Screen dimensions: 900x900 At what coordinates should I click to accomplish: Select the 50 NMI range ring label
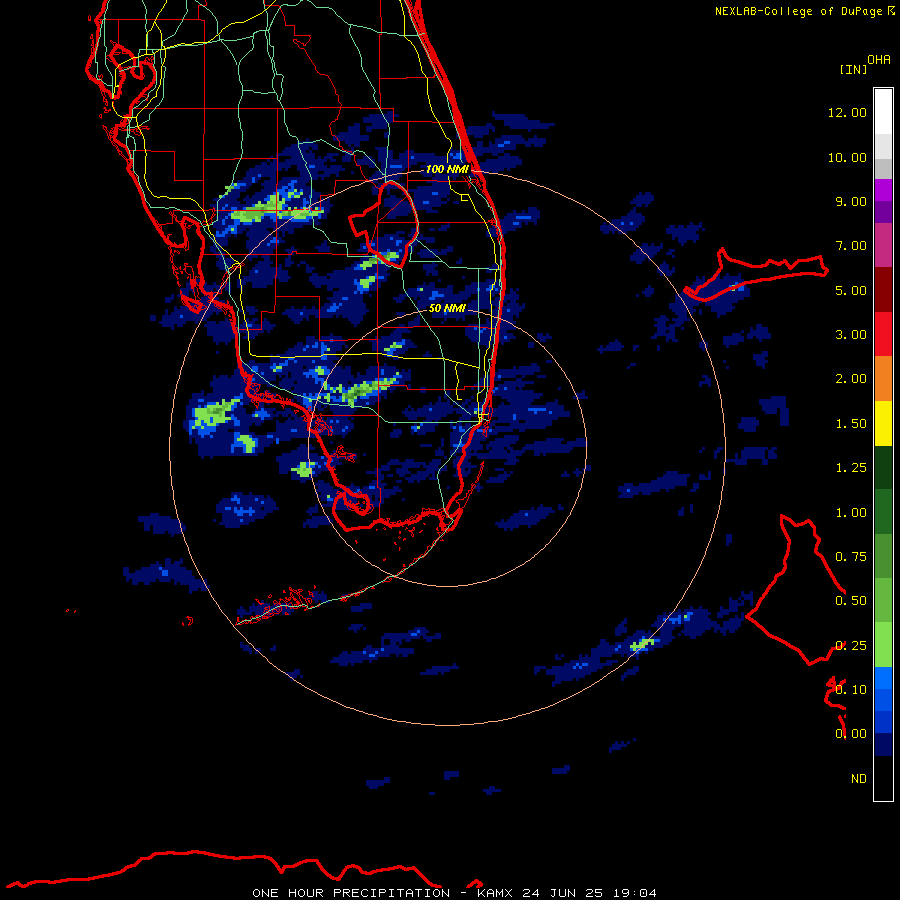(x=447, y=308)
